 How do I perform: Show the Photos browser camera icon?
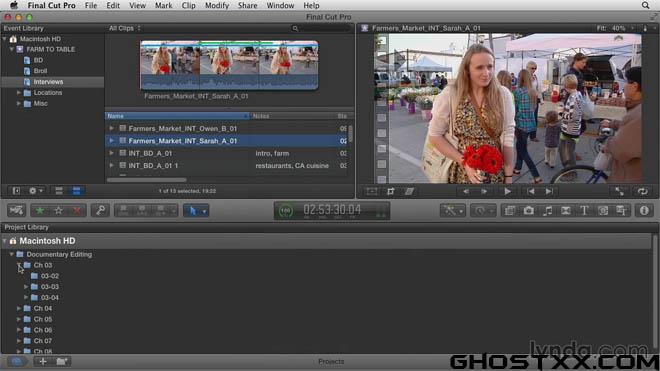pos(529,210)
